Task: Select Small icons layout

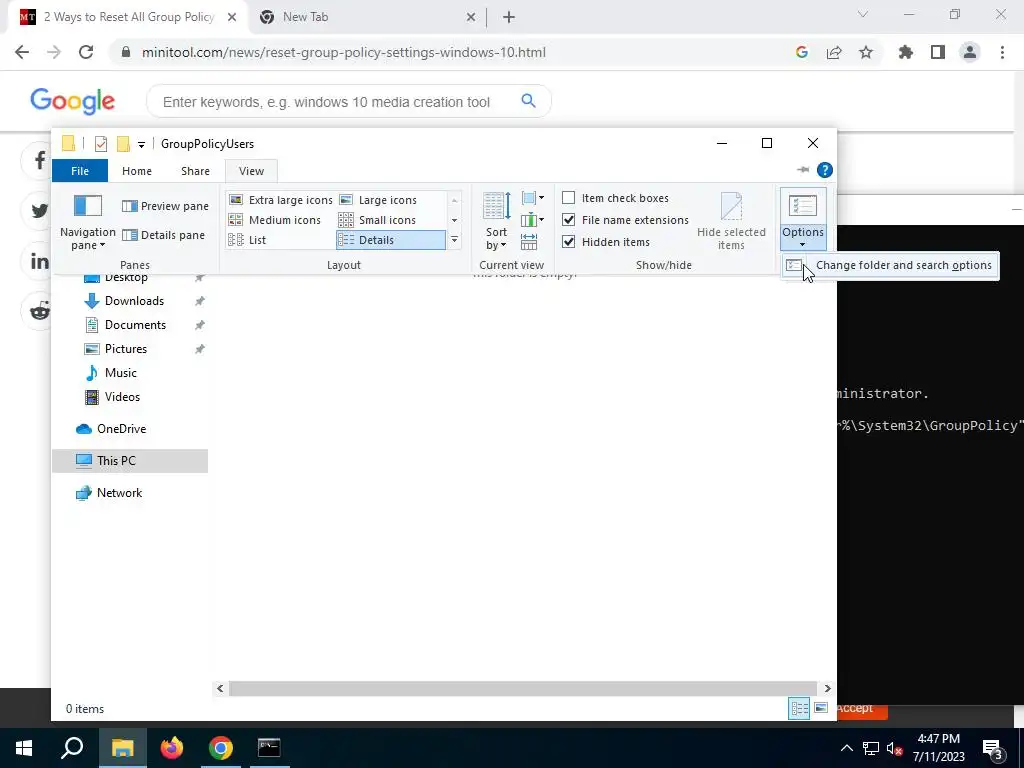Action: coord(377,220)
